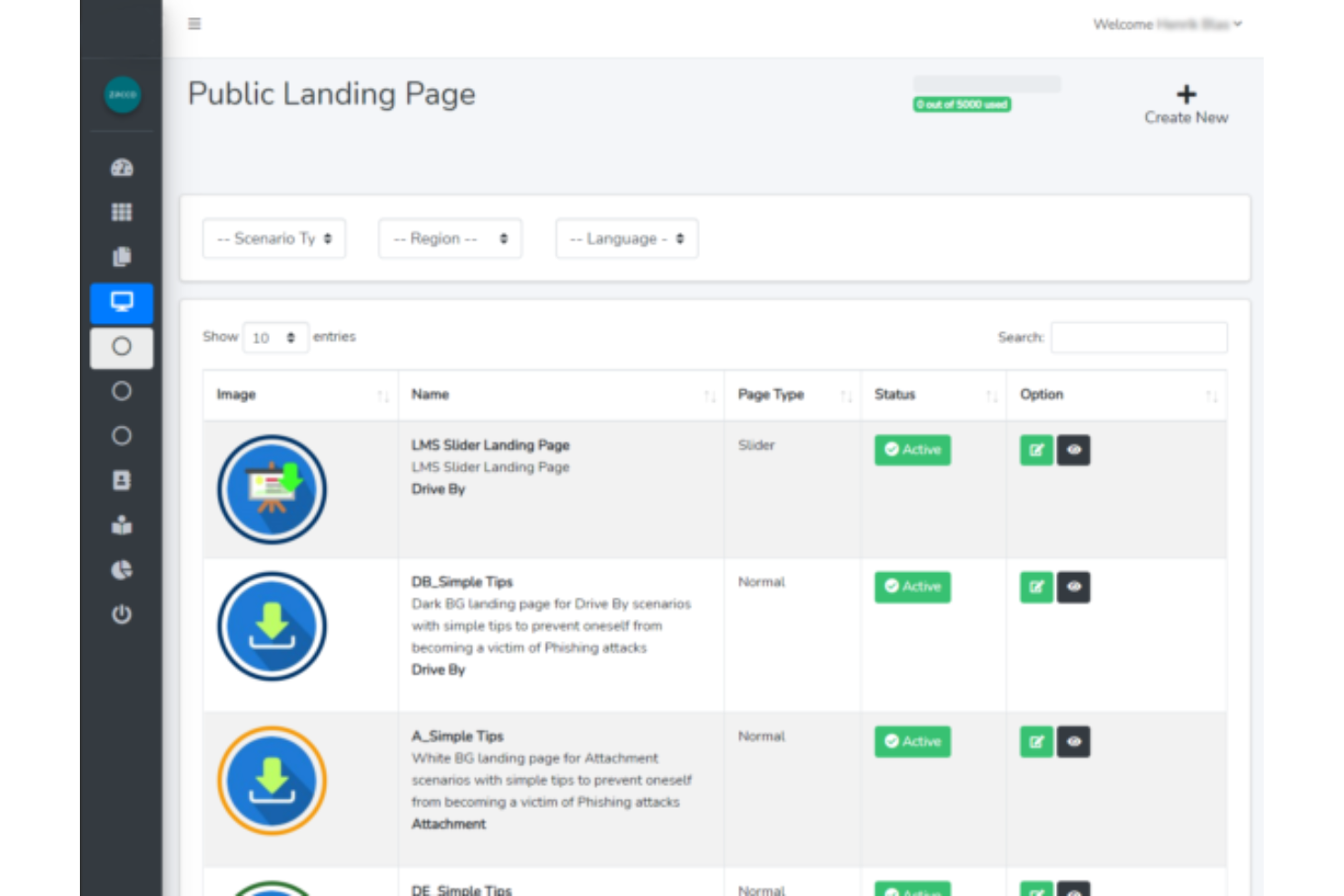Select Normal page type of DB_Simple Tips
The height and width of the screenshot is (896, 1344).
click(x=761, y=582)
